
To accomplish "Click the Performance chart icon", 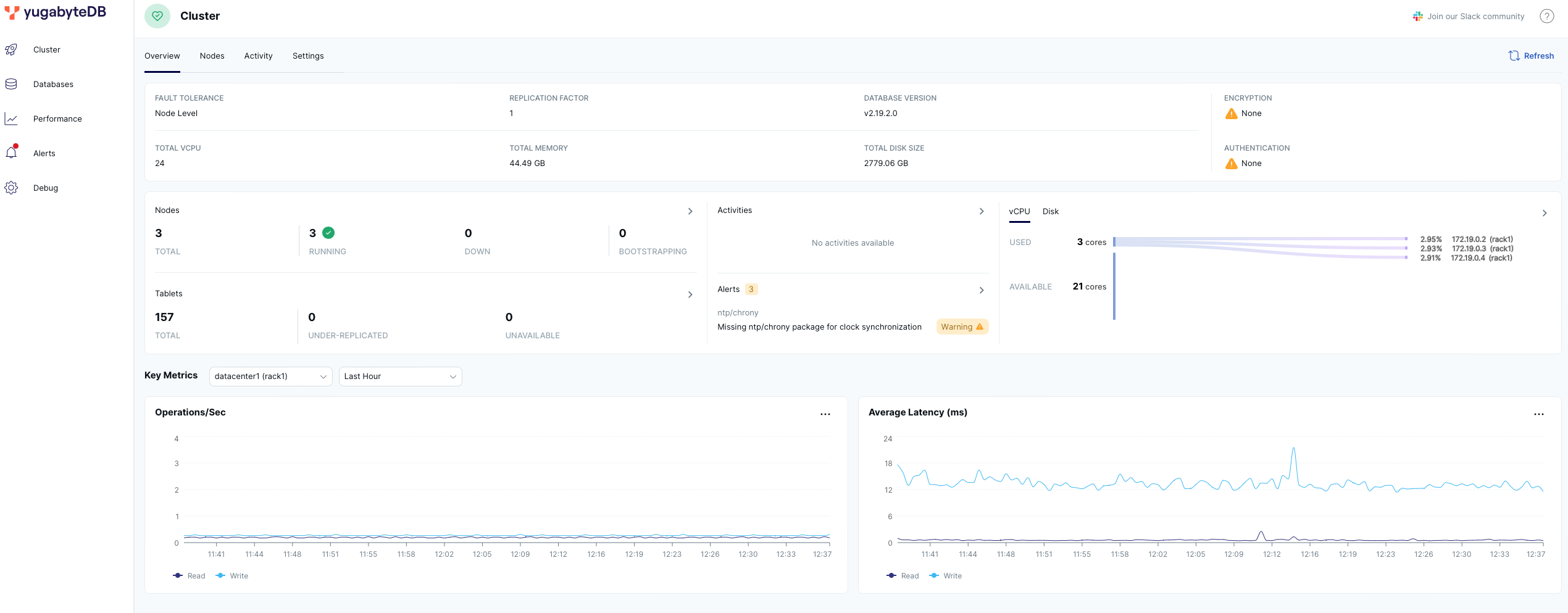I will [11, 119].
